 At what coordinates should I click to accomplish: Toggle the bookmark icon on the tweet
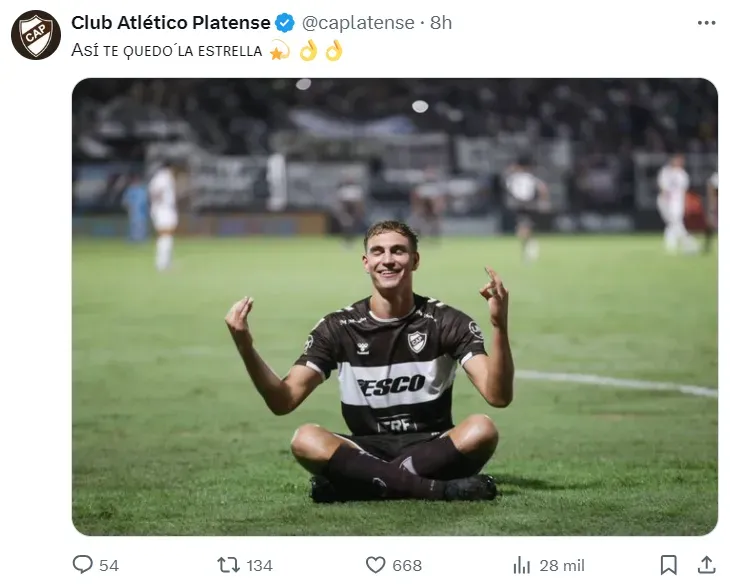tap(669, 565)
